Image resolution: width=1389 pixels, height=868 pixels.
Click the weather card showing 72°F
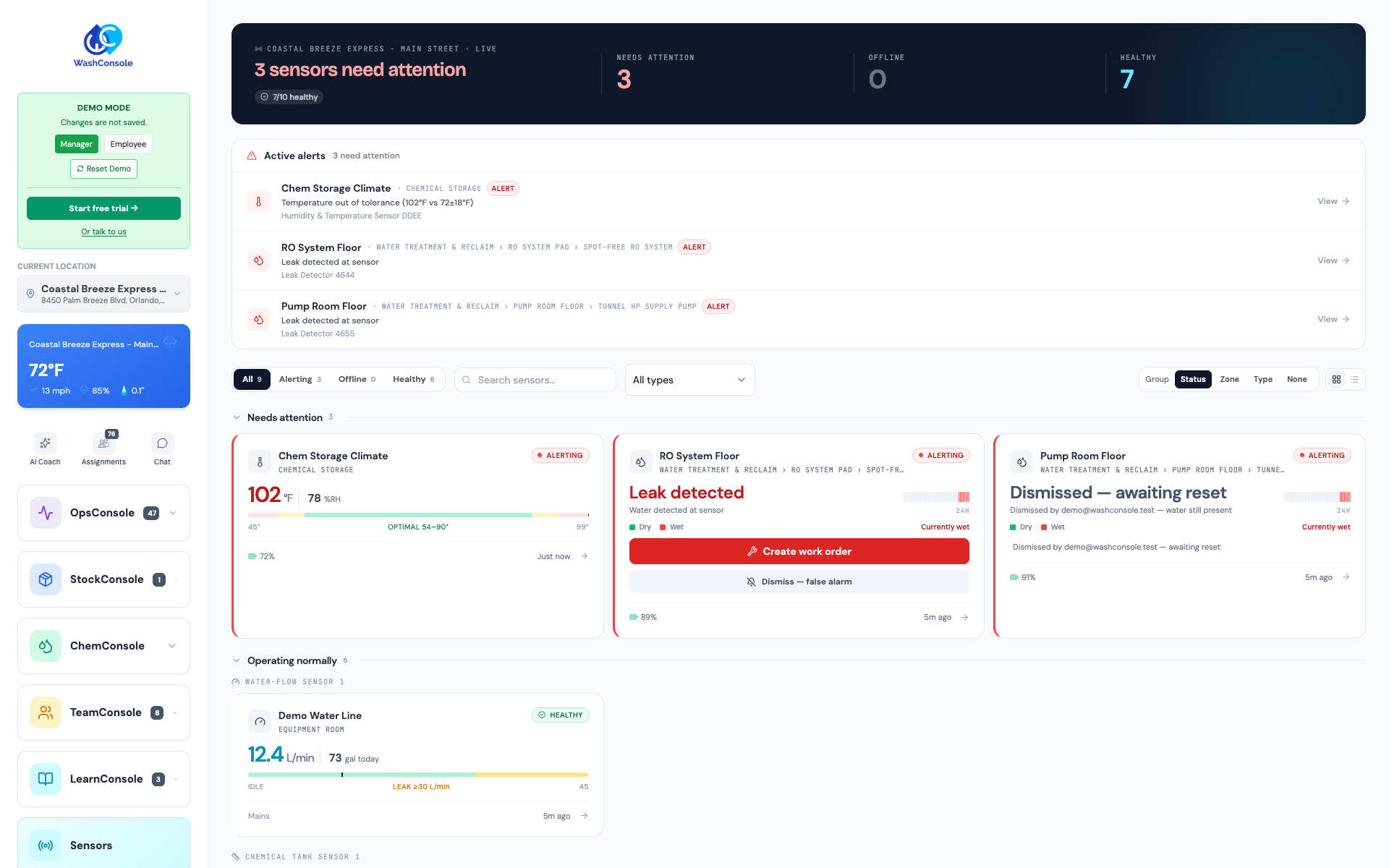point(103,366)
